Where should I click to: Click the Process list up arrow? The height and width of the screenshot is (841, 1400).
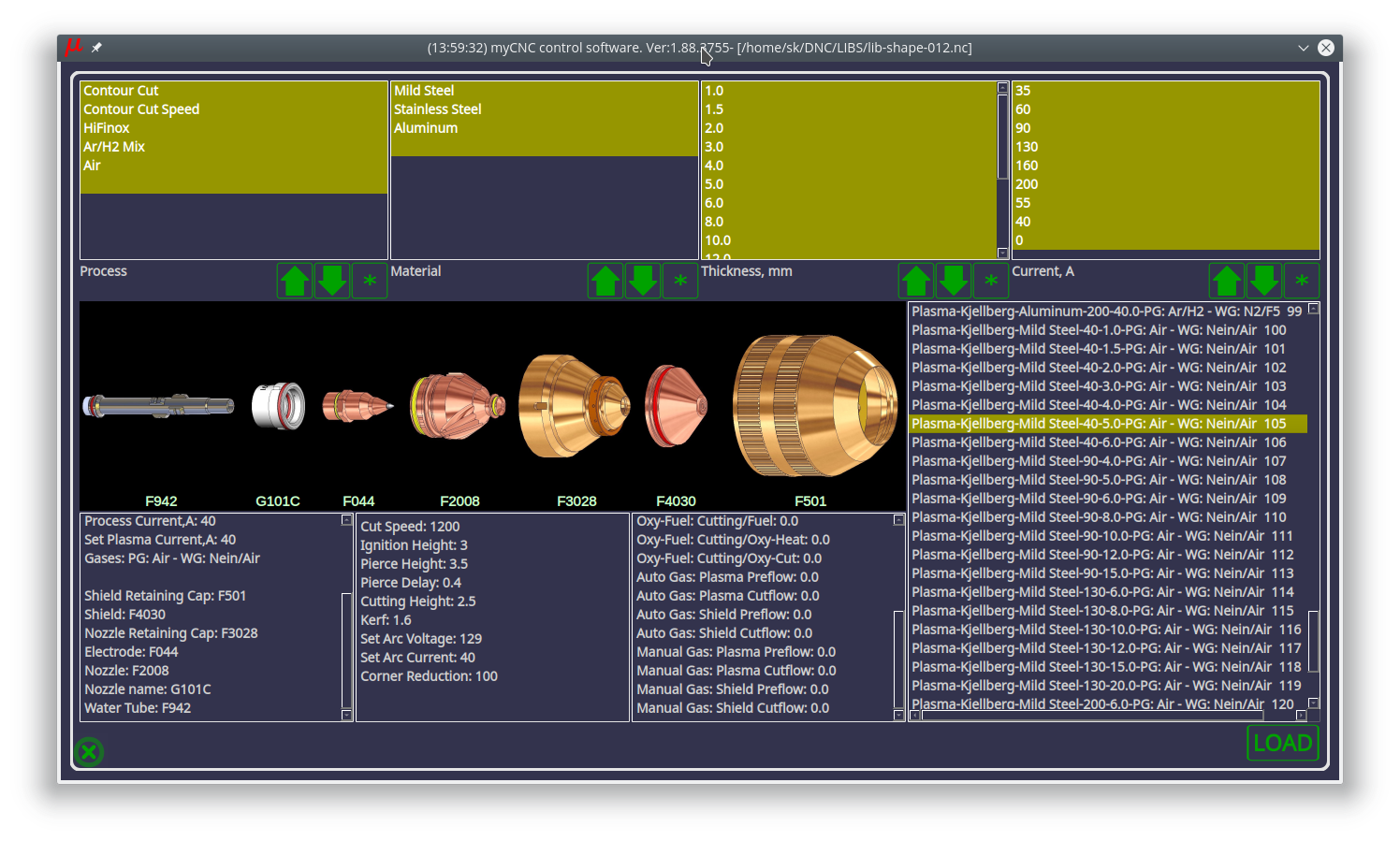tap(295, 281)
